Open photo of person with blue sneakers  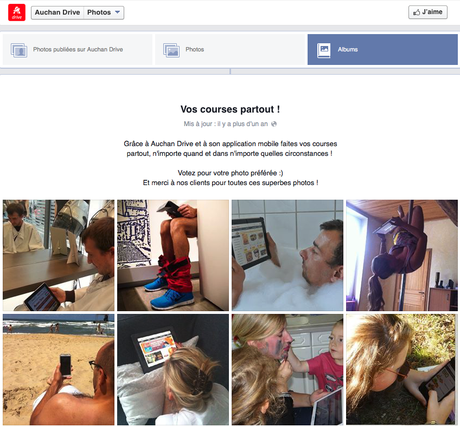coord(173,255)
